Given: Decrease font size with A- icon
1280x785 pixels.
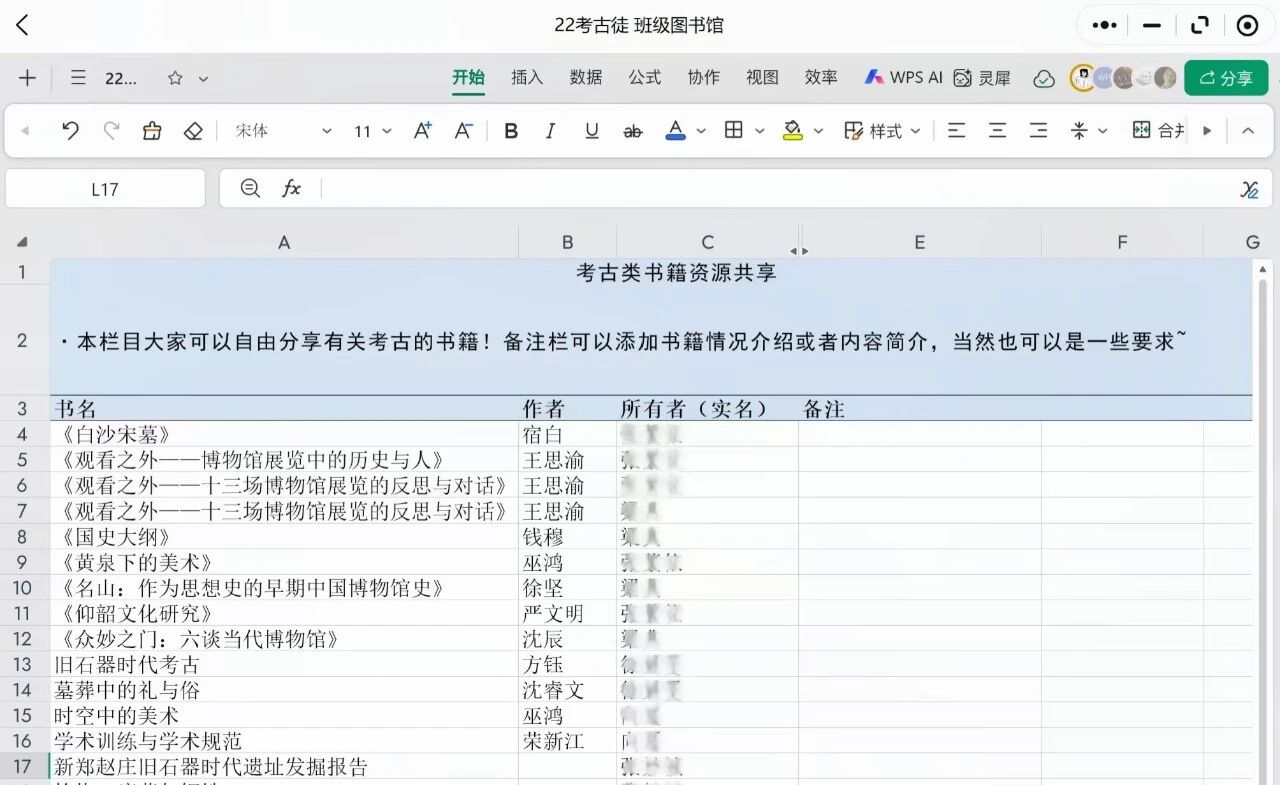Looking at the screenshot, I should coord(463,131).
